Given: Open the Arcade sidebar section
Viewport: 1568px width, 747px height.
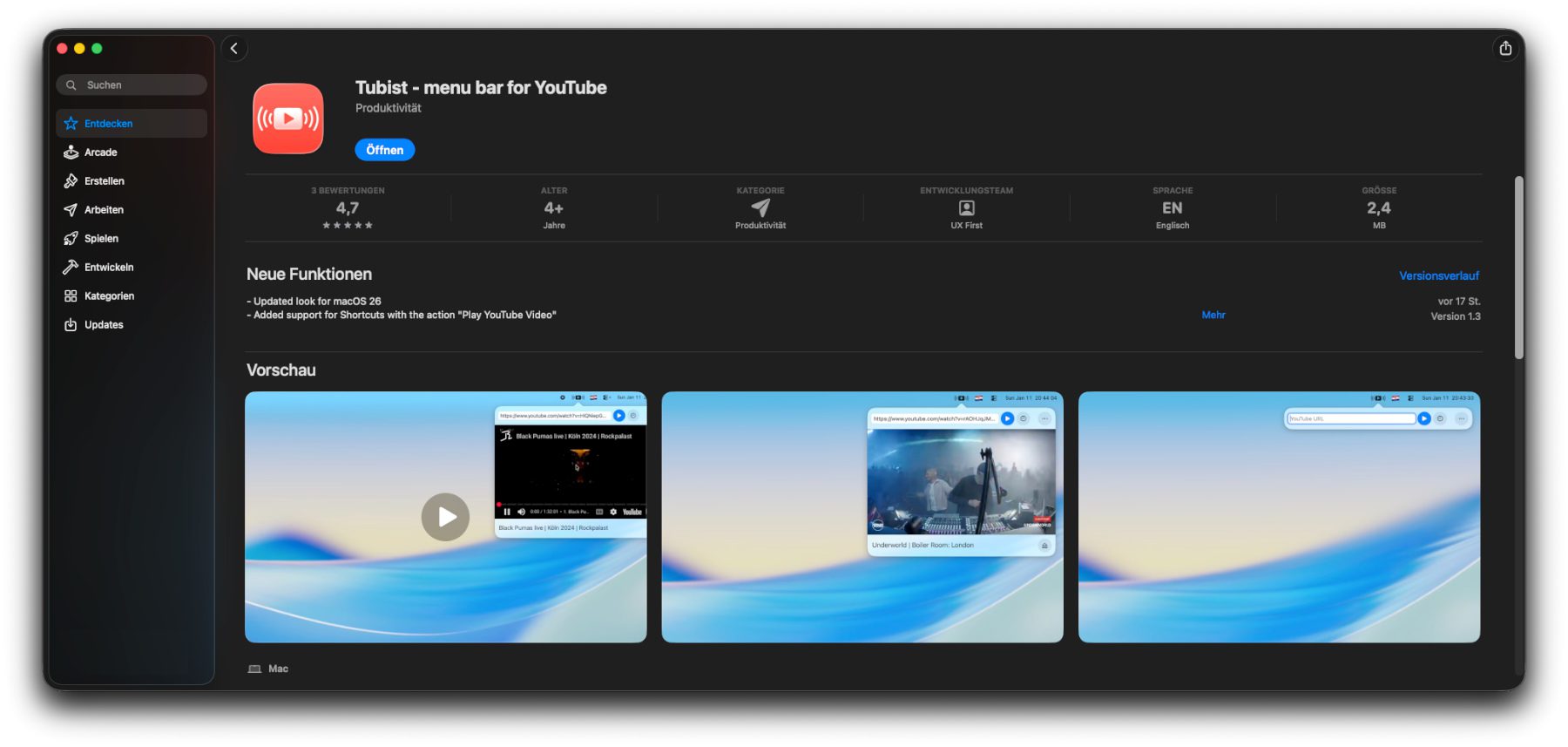Looking at the screenshot, I should 100,153.
